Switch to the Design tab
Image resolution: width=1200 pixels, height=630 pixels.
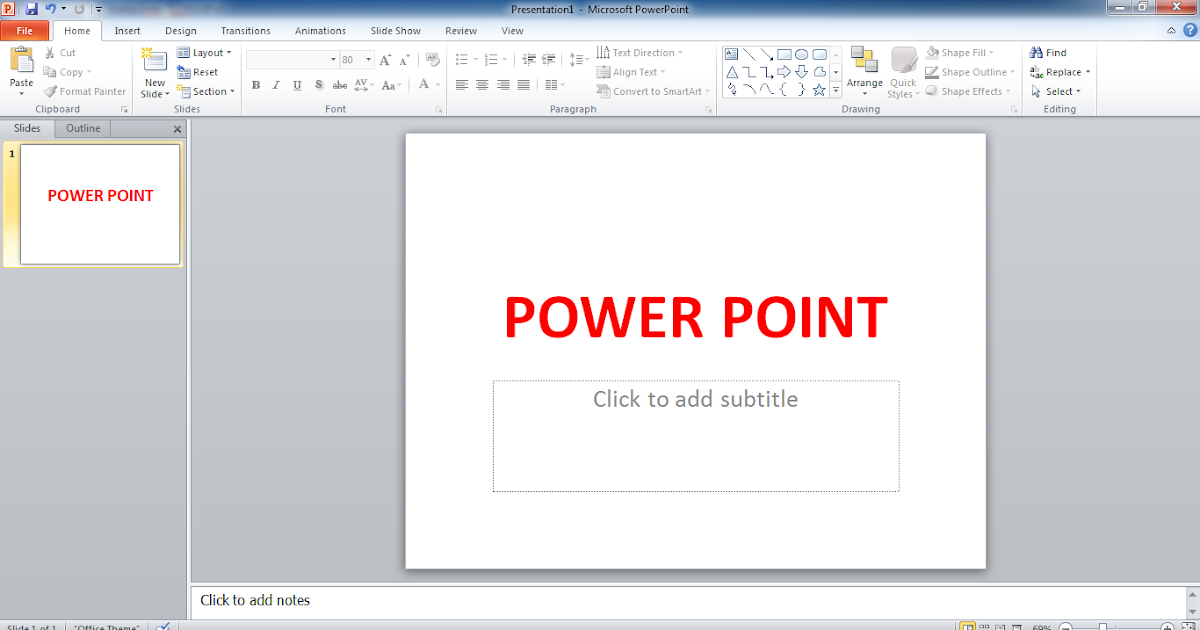[181, 31]
